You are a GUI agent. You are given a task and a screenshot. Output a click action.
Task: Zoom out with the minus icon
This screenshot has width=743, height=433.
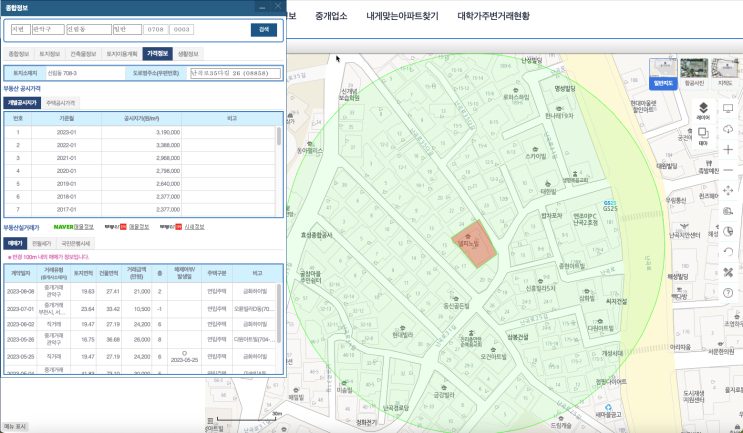coord(728,170)
